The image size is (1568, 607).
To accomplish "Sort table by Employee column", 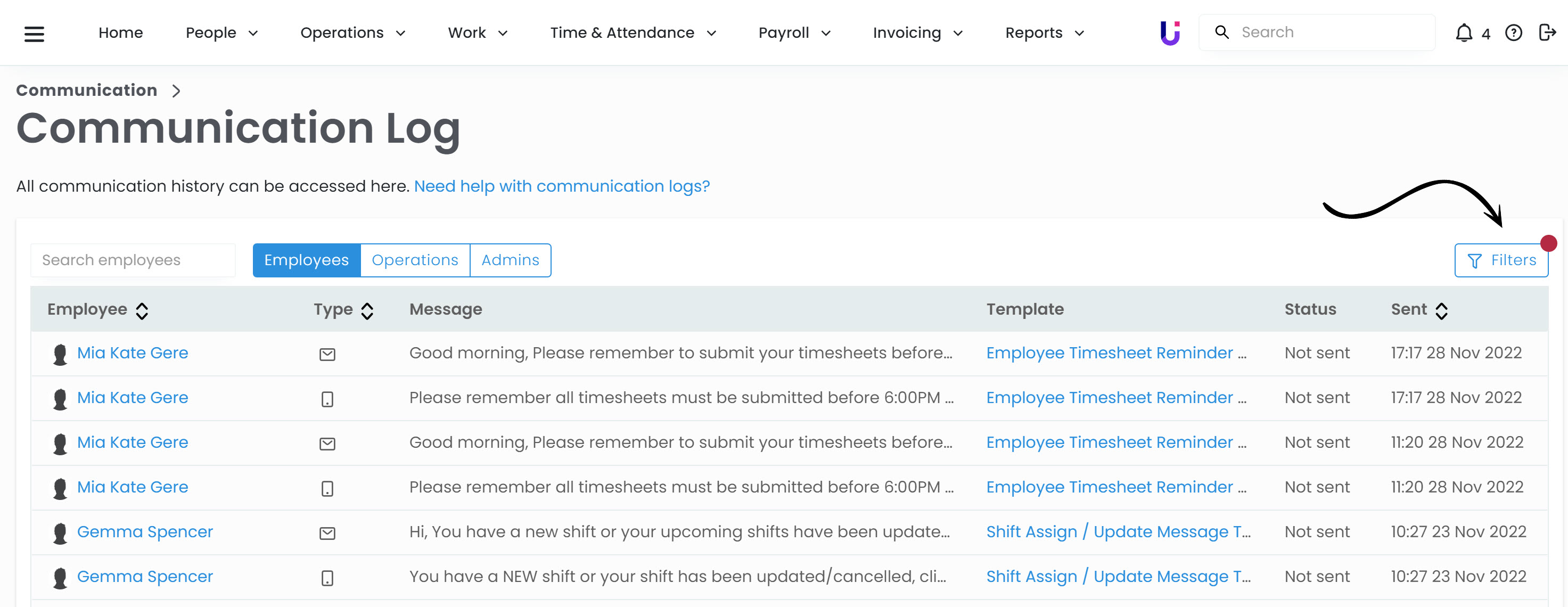I will [x=142, y=310].
